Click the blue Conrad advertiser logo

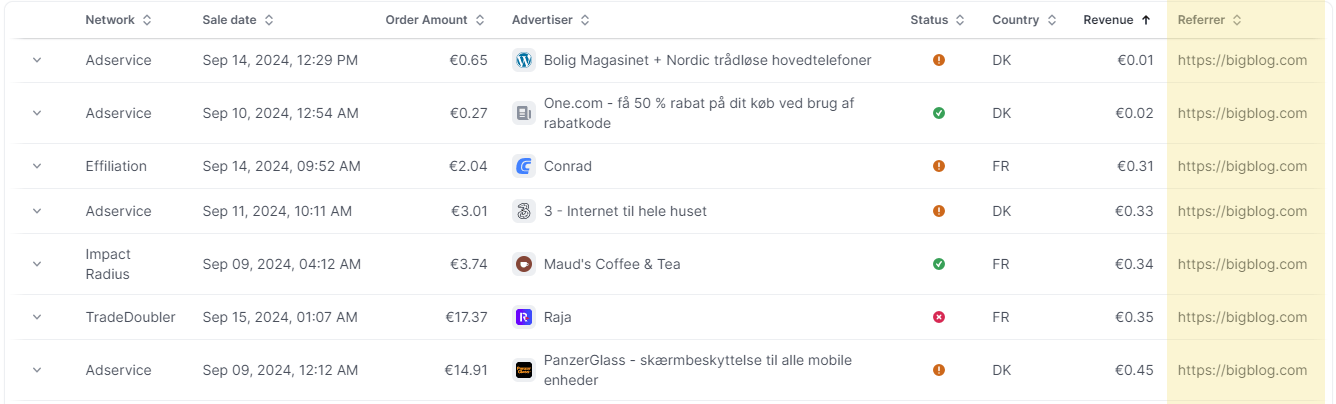[x=523, y=166]
